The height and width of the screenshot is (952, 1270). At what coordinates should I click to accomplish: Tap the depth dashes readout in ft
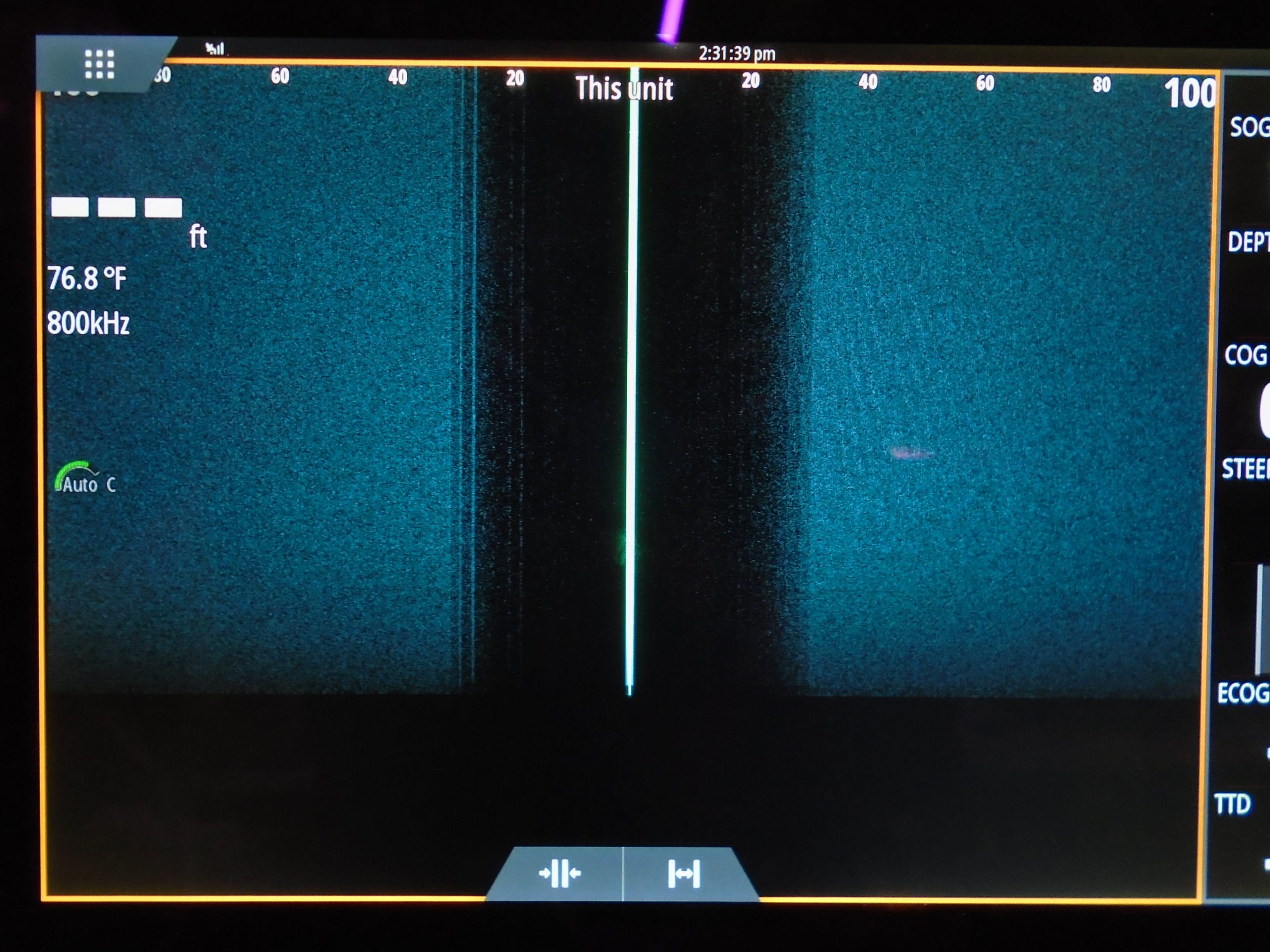[117, 208]
